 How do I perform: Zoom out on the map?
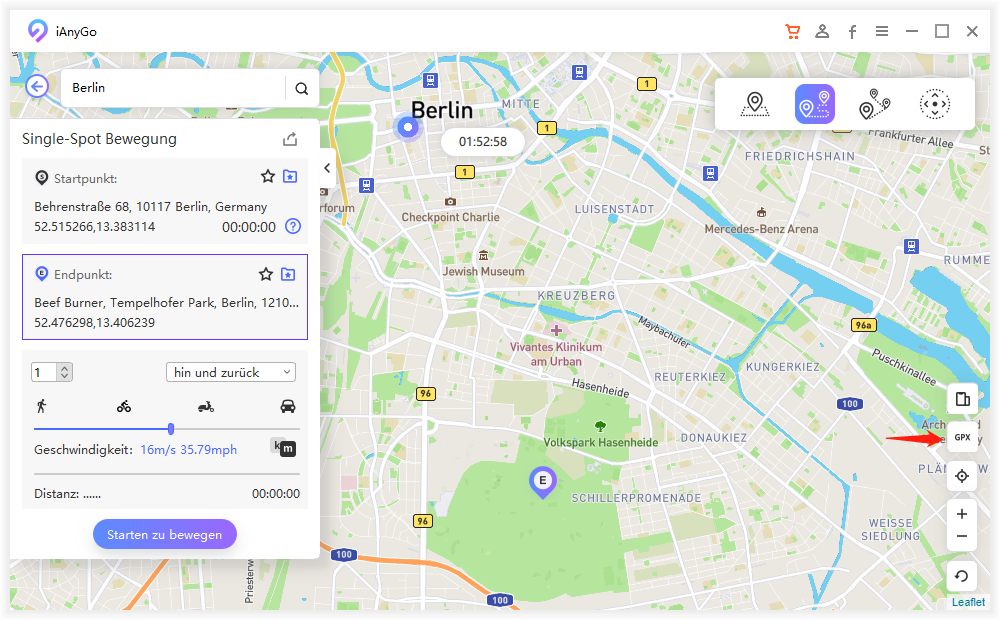pos(962,536)
